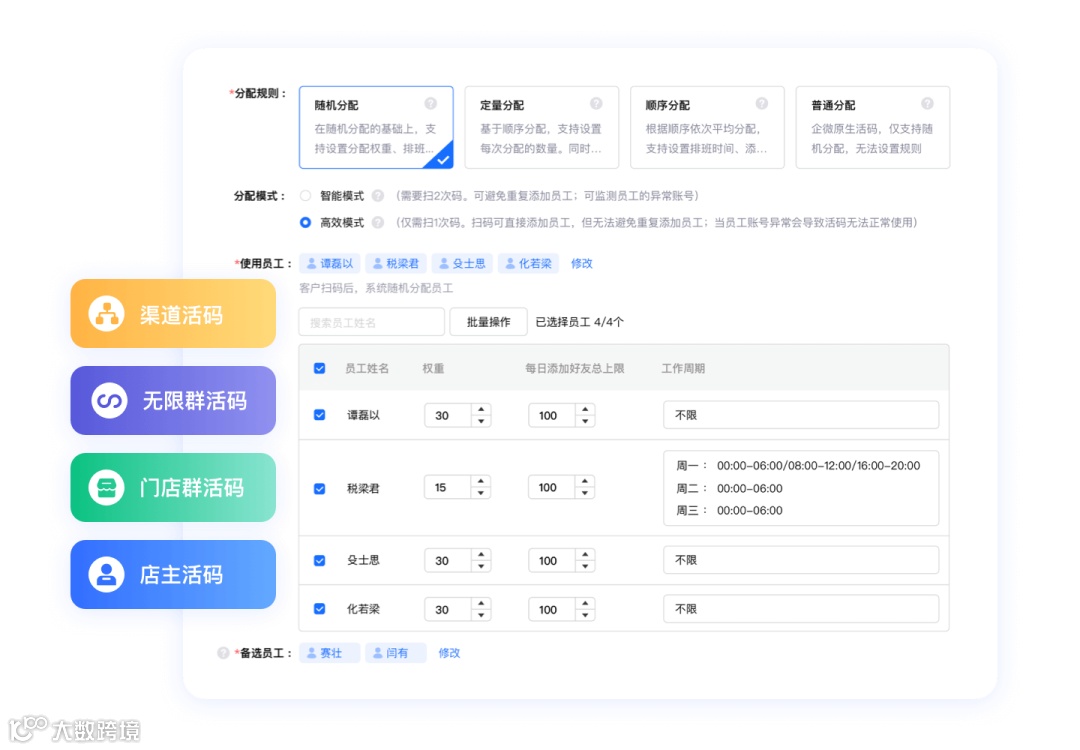Screen dimensions: 1080x750
Task: Select the 无限群活码 sidebar icon
Action: pyautogui.click(x=110, y=401)
